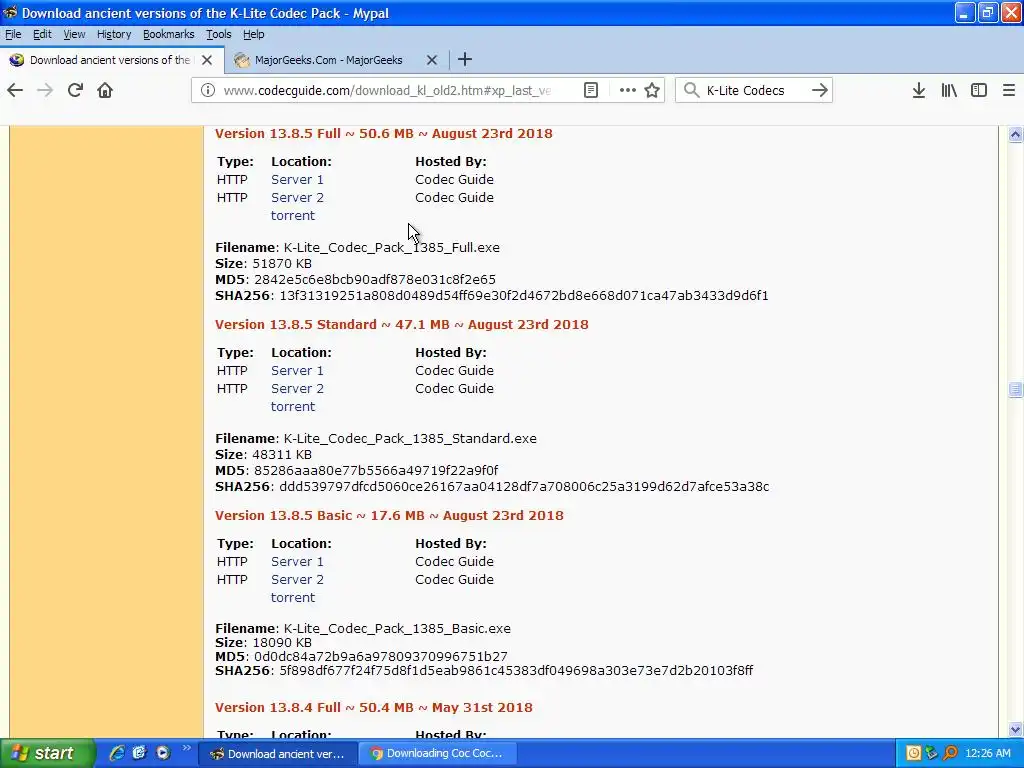
Task: Open page actions three-dot menu
Action: pos(628,90)
